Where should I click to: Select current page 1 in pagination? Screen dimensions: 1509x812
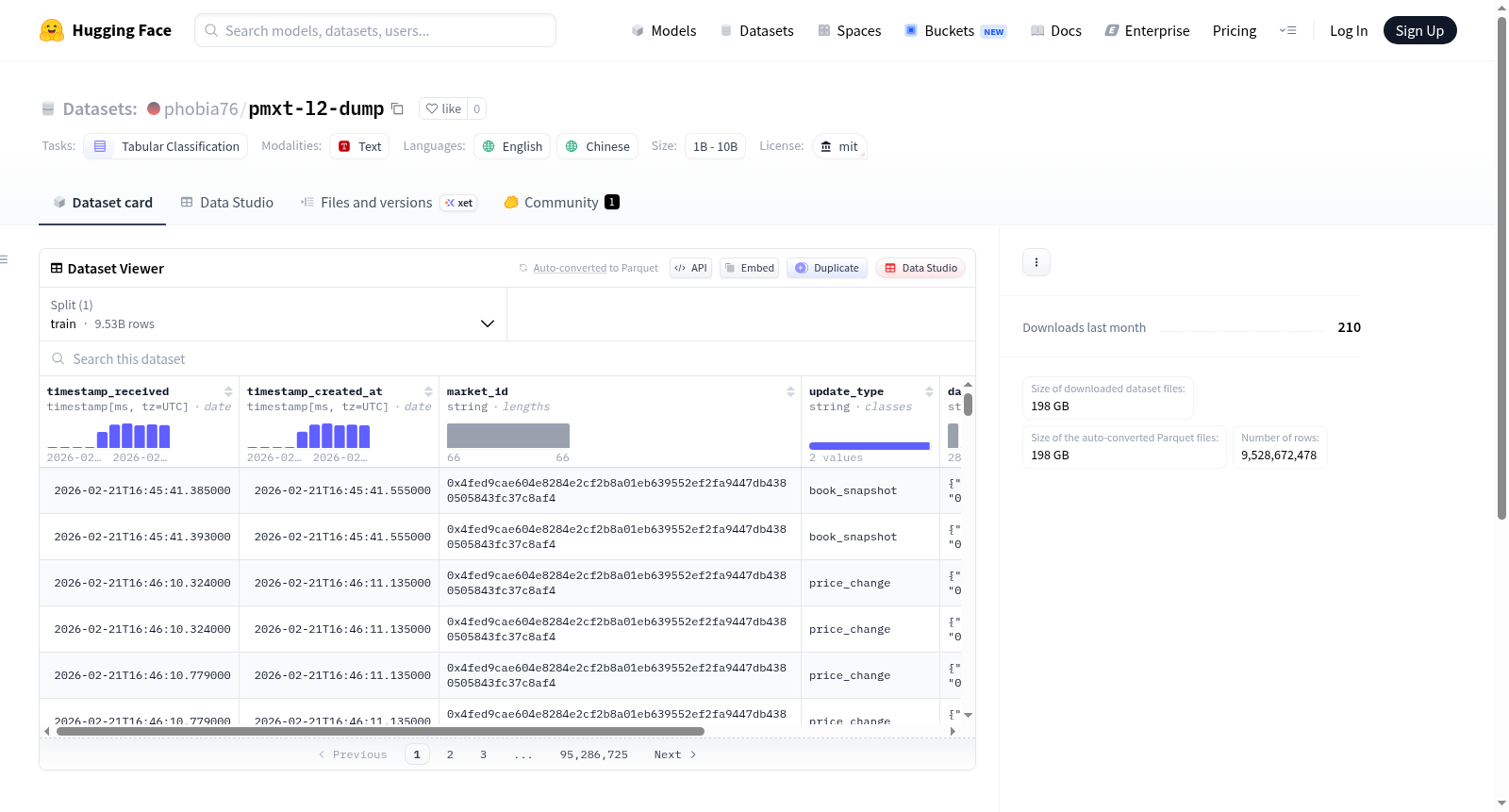pos(417,754)
